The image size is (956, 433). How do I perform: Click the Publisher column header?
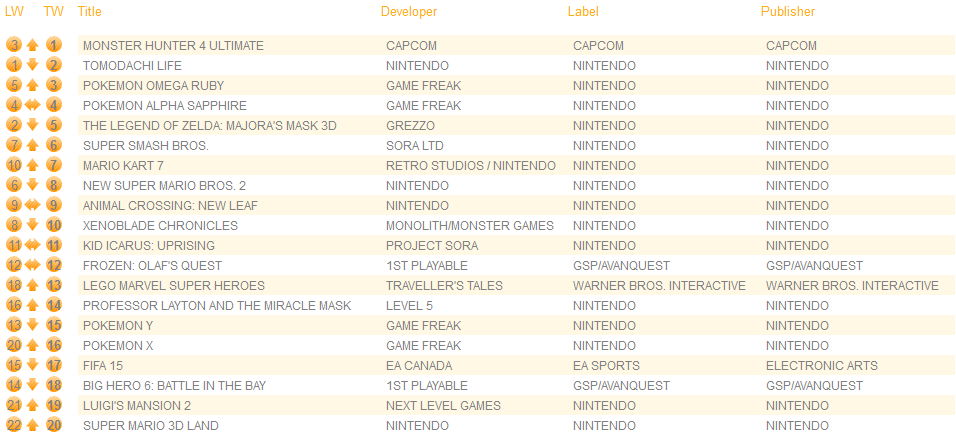tap(788, 12)
